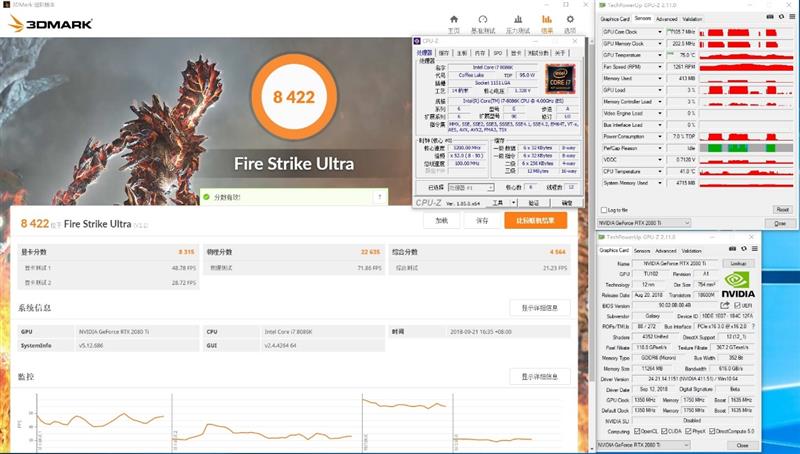The image size is (800, 454).
Task: Click the 确定 button in CPU-Z
Action: click(567, 203)
